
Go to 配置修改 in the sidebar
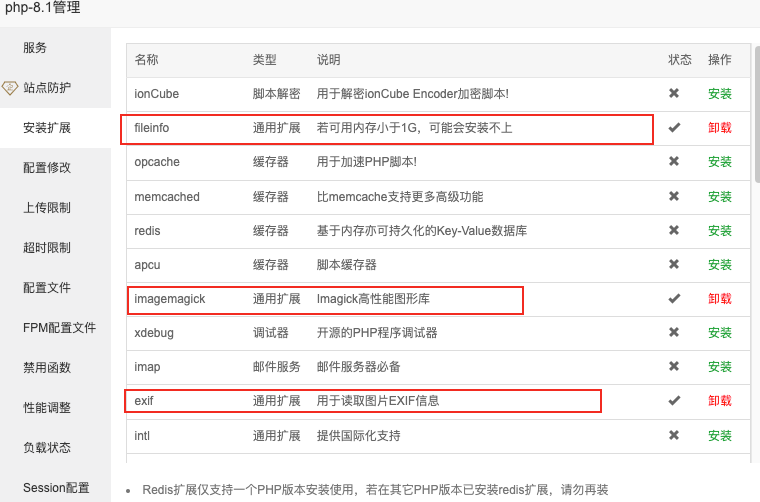(55, 168)
